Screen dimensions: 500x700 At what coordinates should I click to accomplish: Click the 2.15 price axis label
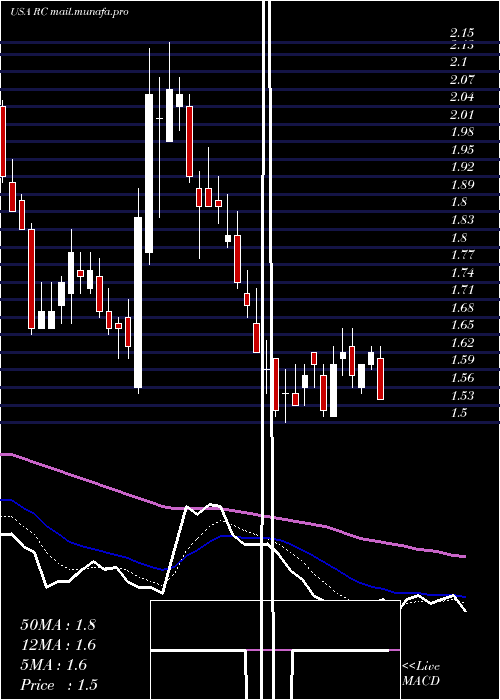click(462, 33)
